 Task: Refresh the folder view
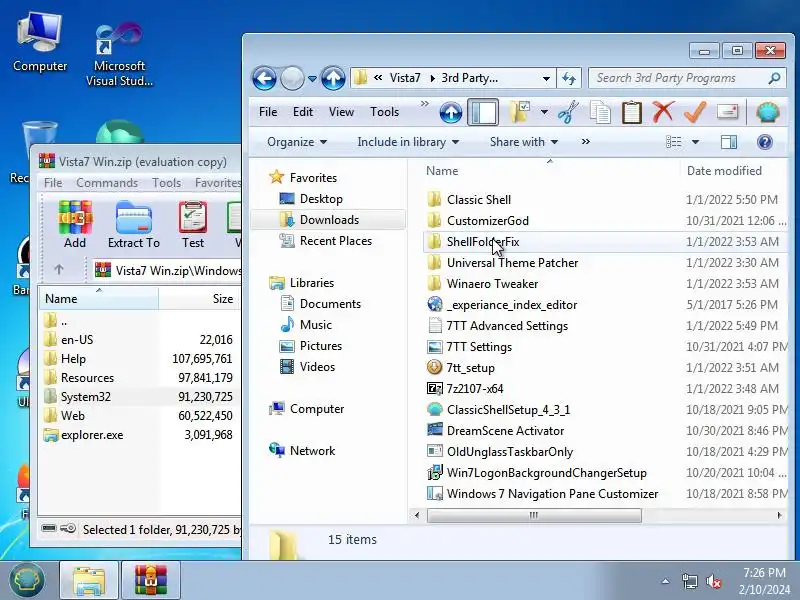(x=569, y=79)
